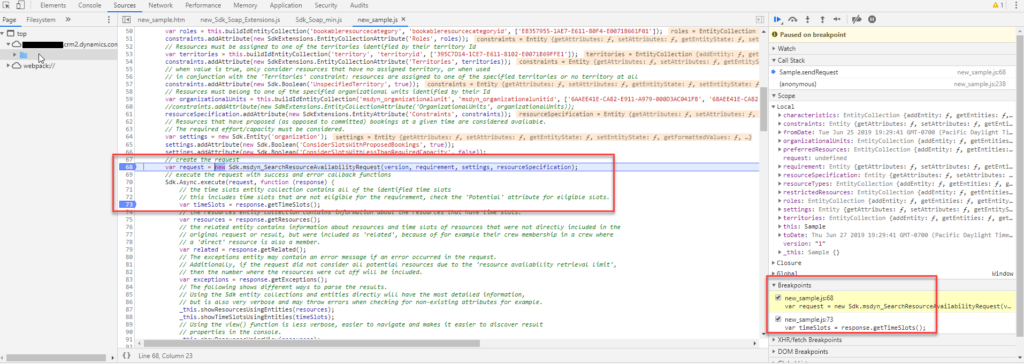Open the Performance panel tab
Screen dimensions: 1024x364
click(202, 5)
